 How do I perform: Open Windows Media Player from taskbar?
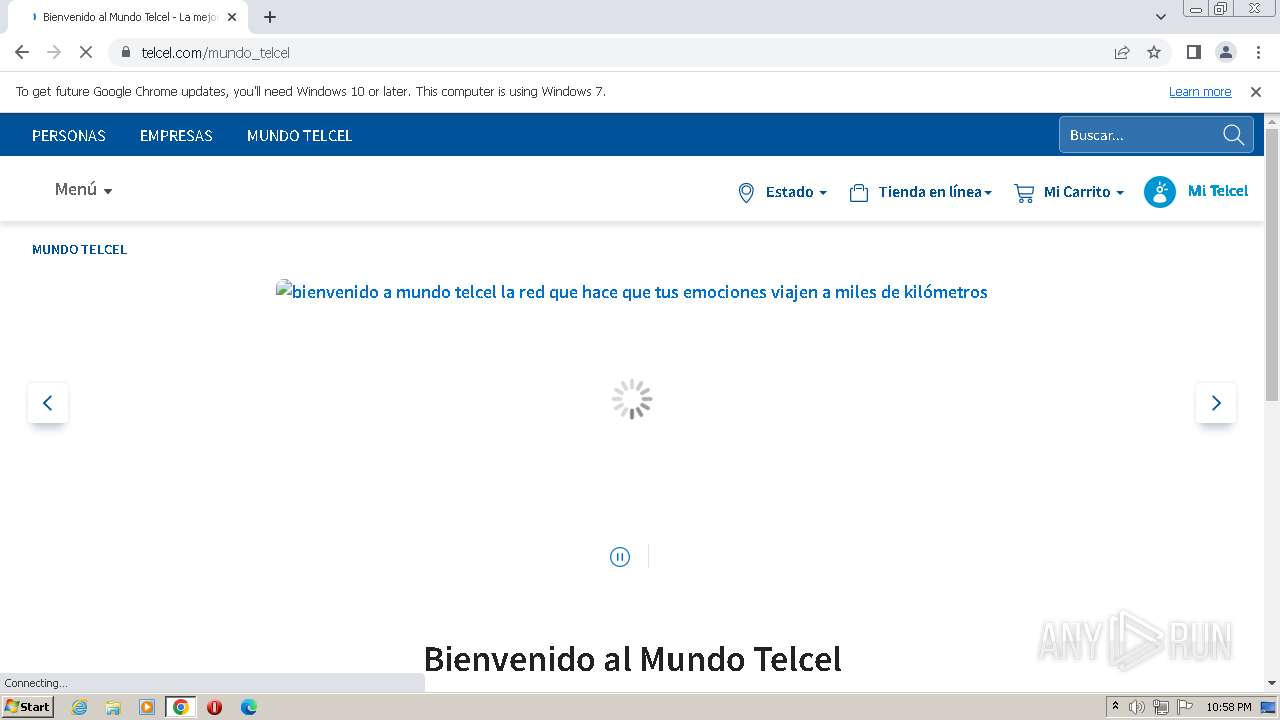147,707
